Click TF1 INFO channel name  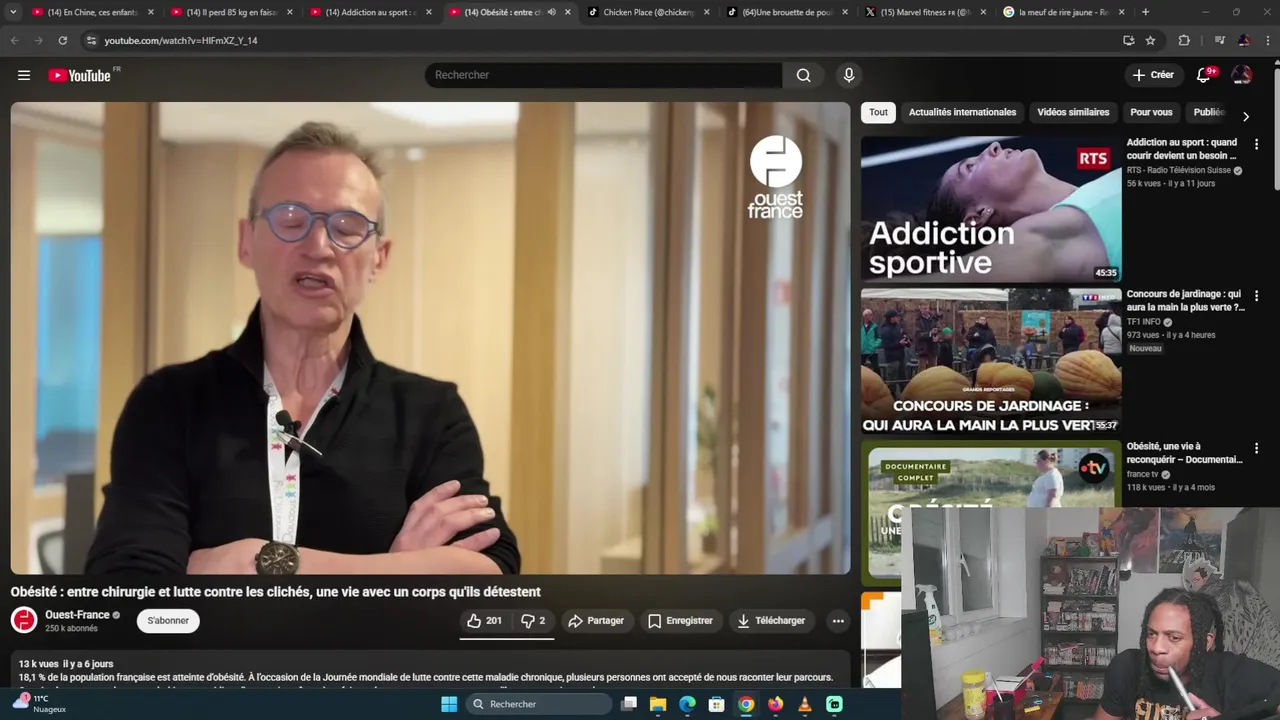[x=1144, y=322]
